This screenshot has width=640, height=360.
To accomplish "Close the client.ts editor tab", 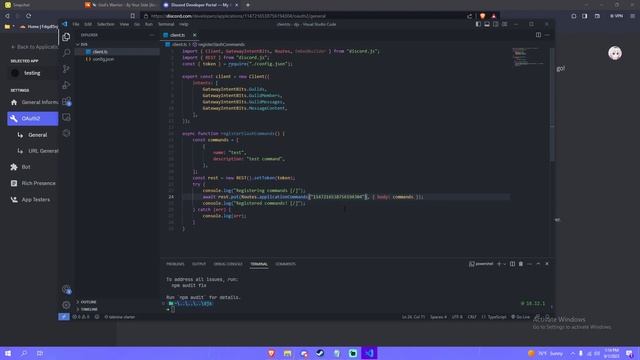I will click(194, 35).
